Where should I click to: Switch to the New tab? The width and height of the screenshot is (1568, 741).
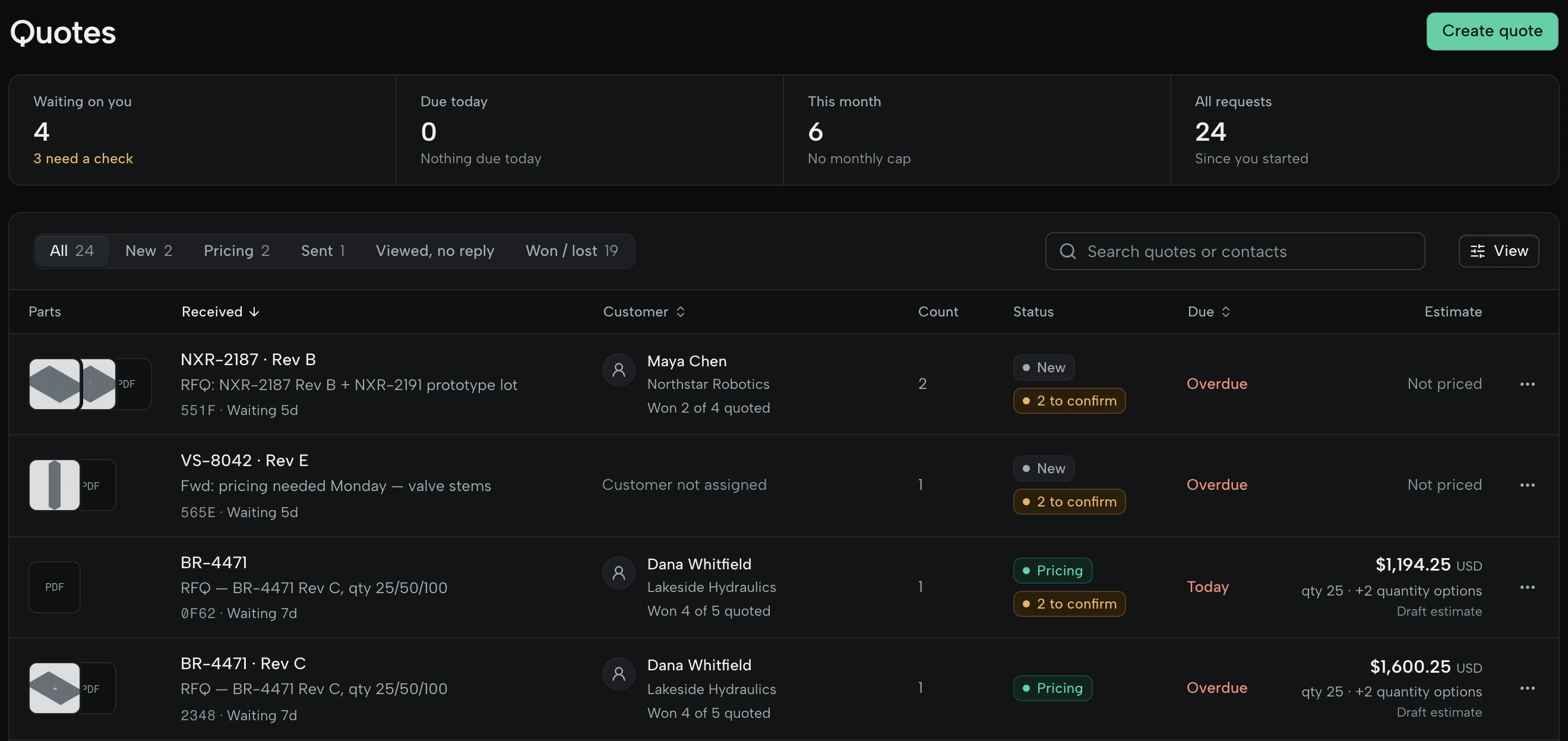pyautogui.click(x=148, y=251)
